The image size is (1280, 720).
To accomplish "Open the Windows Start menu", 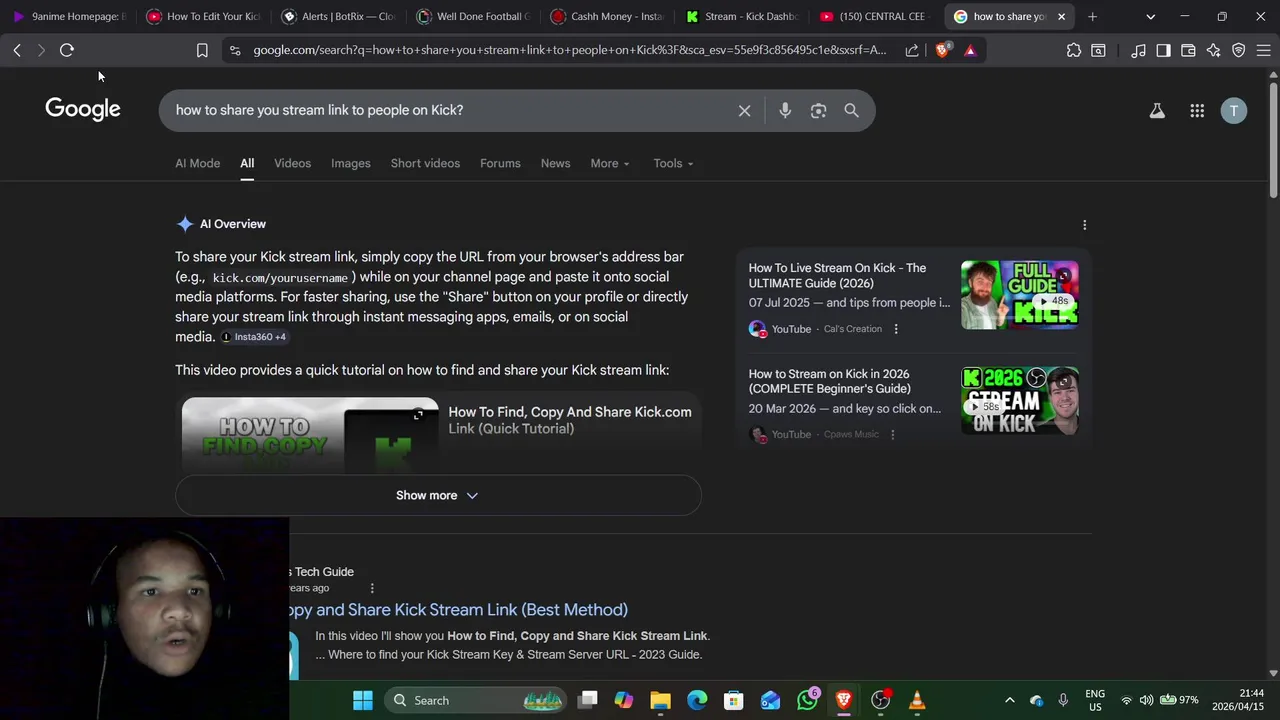I will click(x=363, y=700).
